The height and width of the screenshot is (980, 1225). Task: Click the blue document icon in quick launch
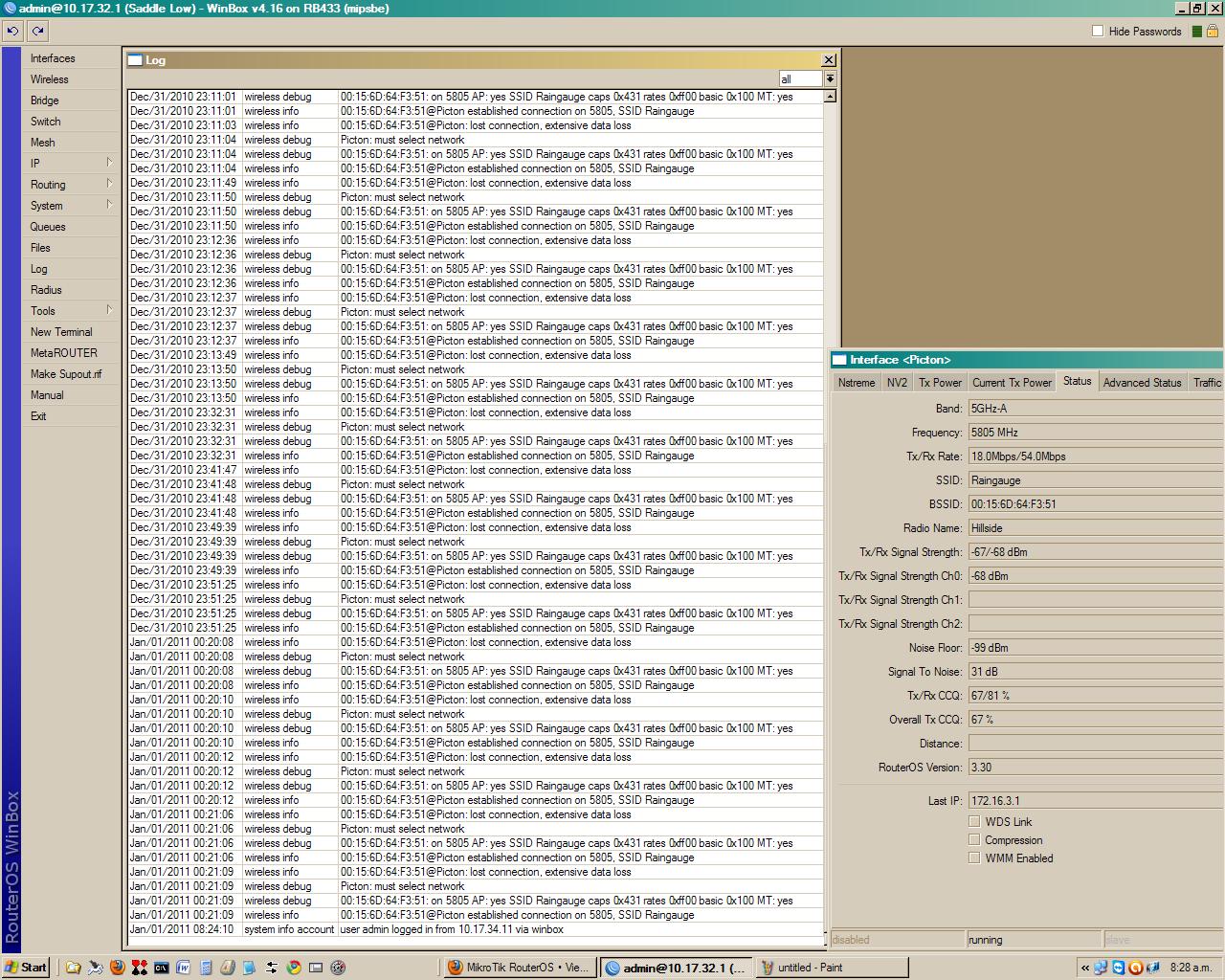250,968
